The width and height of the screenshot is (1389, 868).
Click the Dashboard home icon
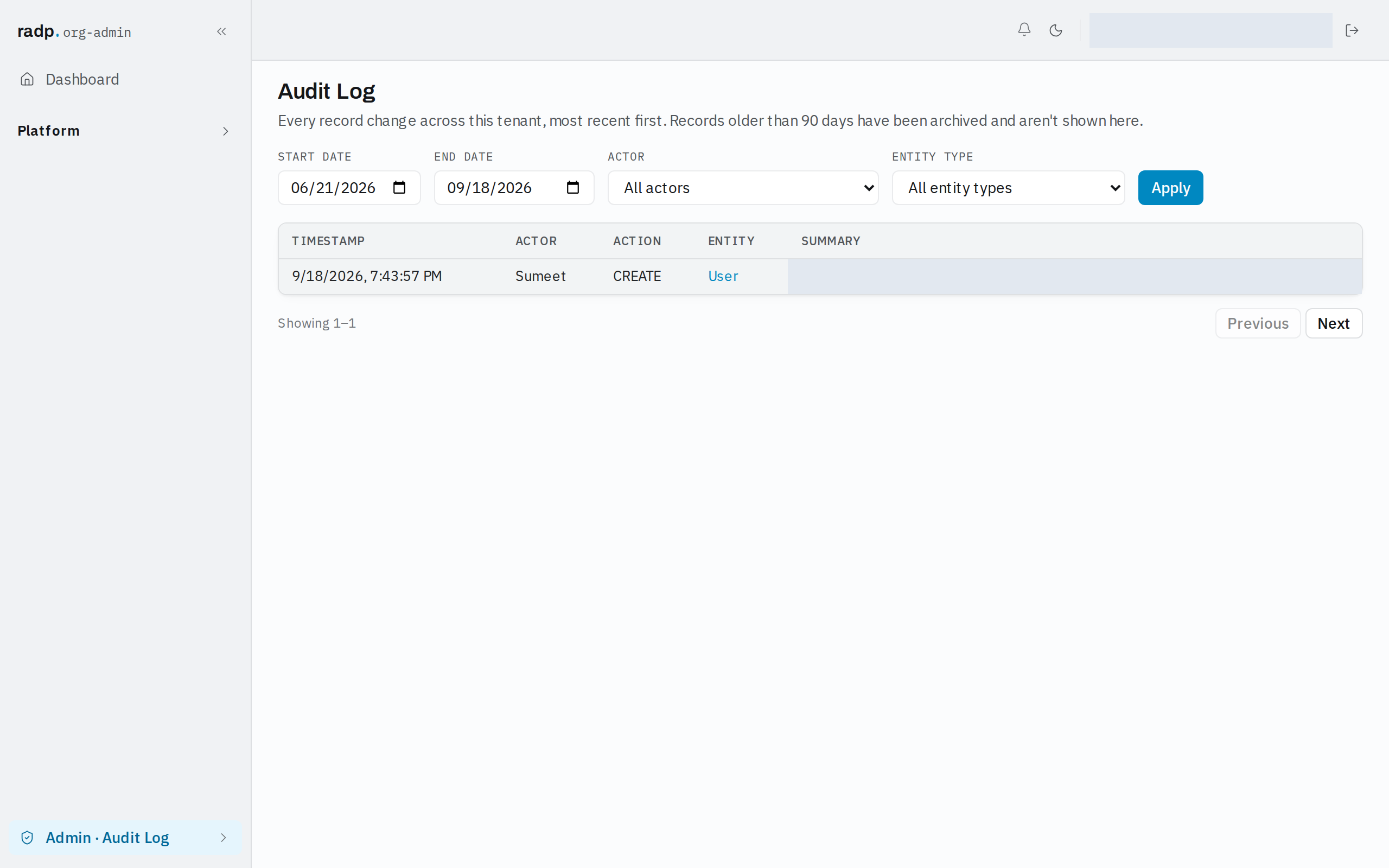[x=27, y=79]
